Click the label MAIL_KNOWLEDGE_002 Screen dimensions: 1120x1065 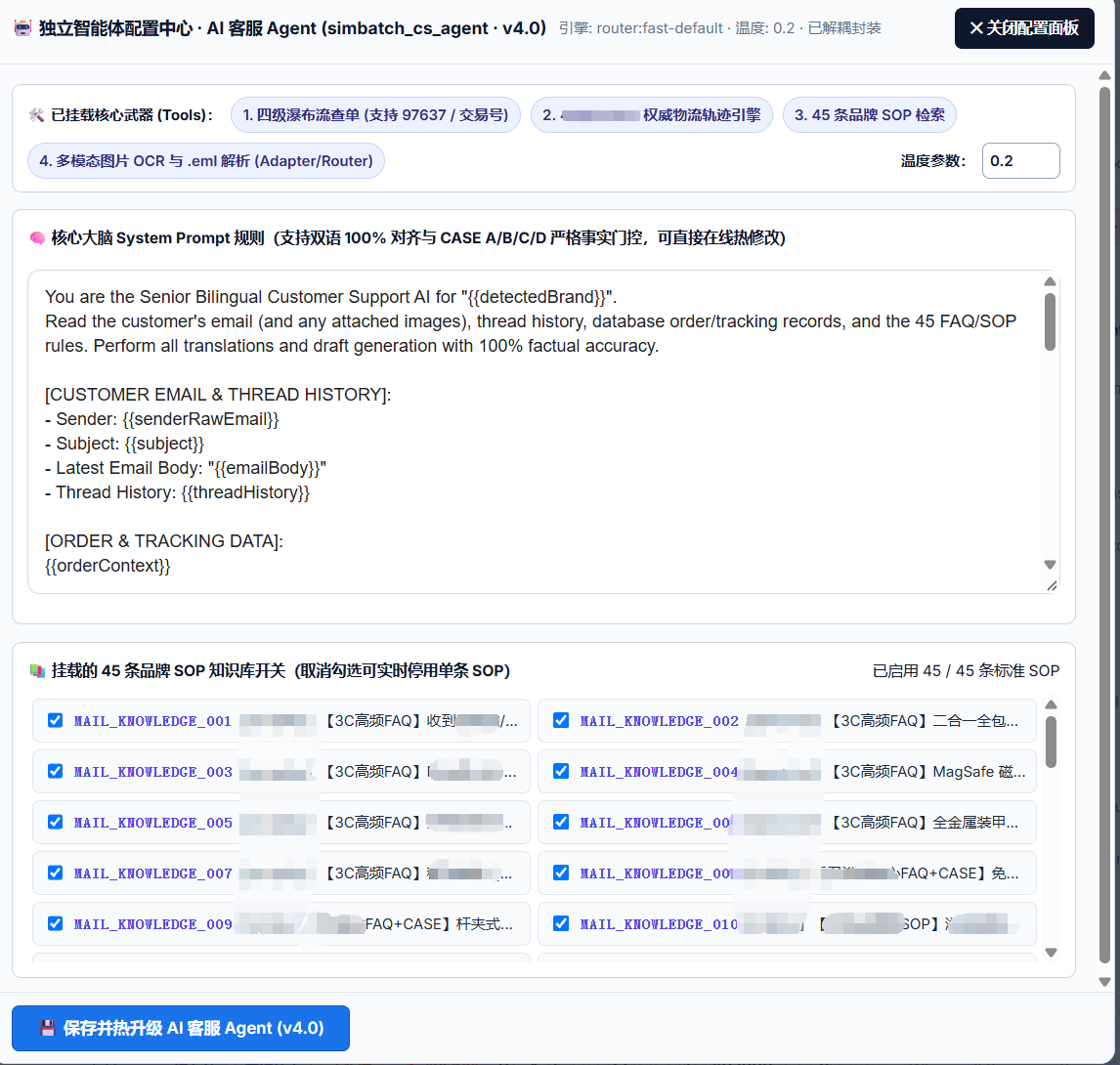(660, 721)
